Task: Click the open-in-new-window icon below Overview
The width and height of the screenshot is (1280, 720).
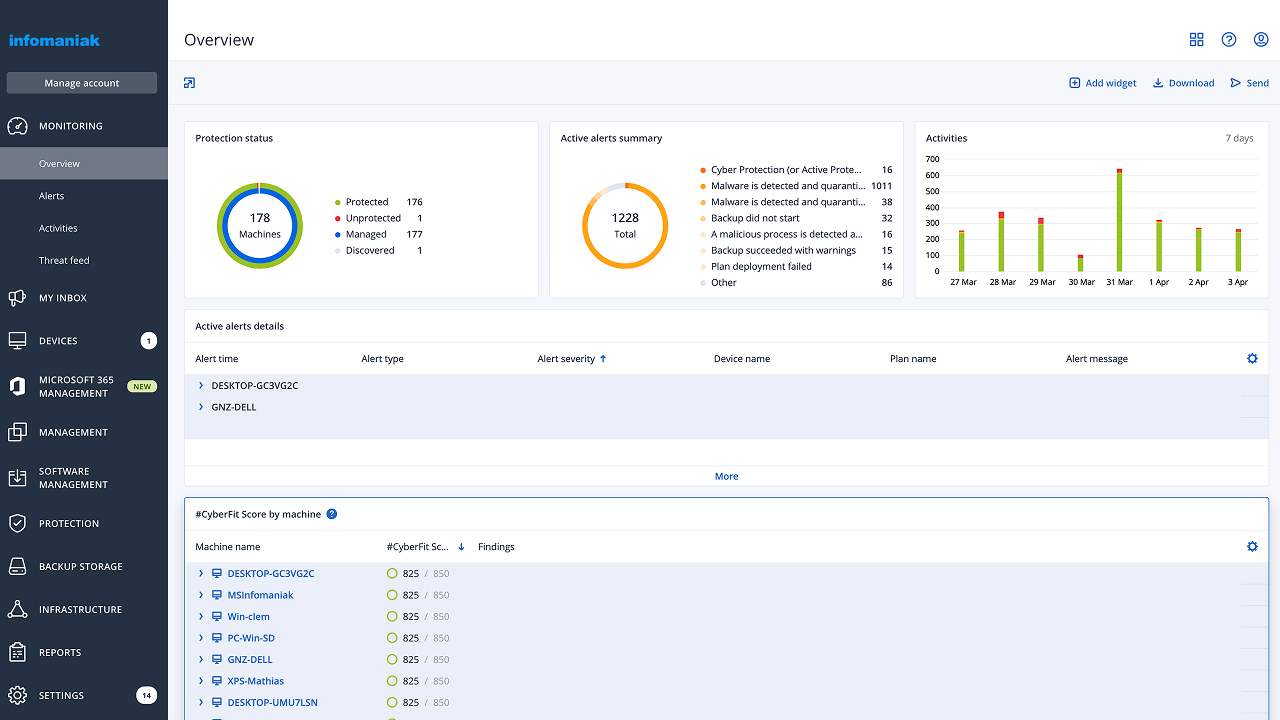Action: [189, 83]
